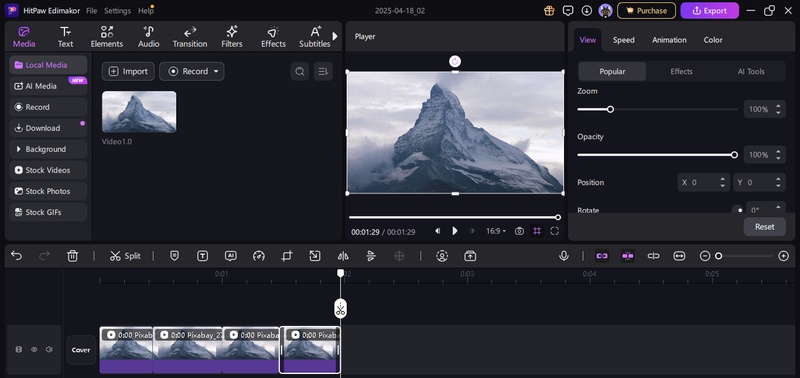Open the 16:9 aspect ratio dropdown
Image resolution: width=800 pixels, height=378 pixels.
[x=495, y=231]
